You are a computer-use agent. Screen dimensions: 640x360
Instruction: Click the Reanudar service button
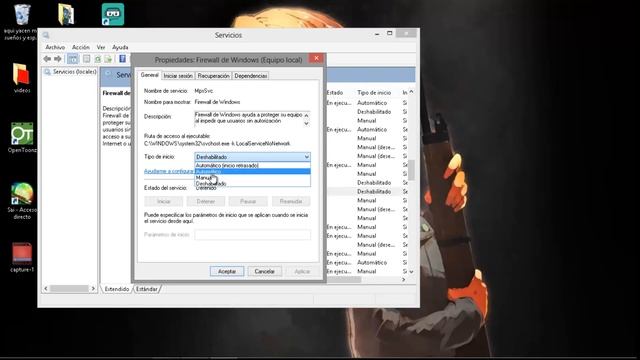point(291,201)
